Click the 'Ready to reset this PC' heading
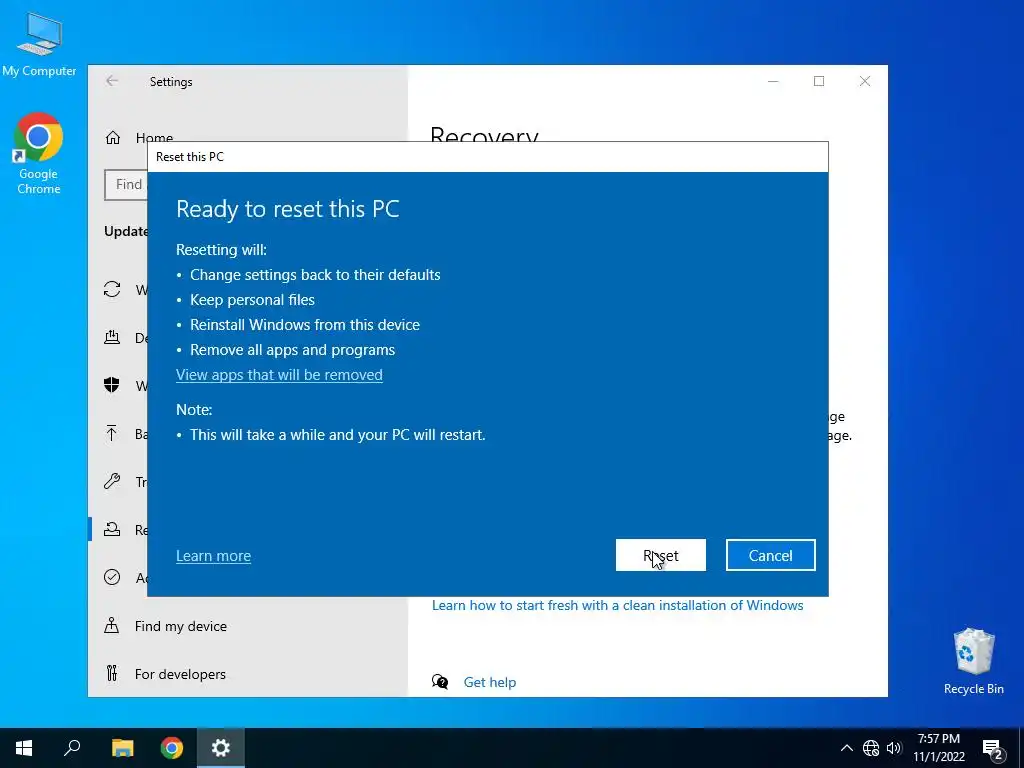Image resolution: width=1024 pixels, height=768 pixels. pyautogui.click(x=287, y=209)
